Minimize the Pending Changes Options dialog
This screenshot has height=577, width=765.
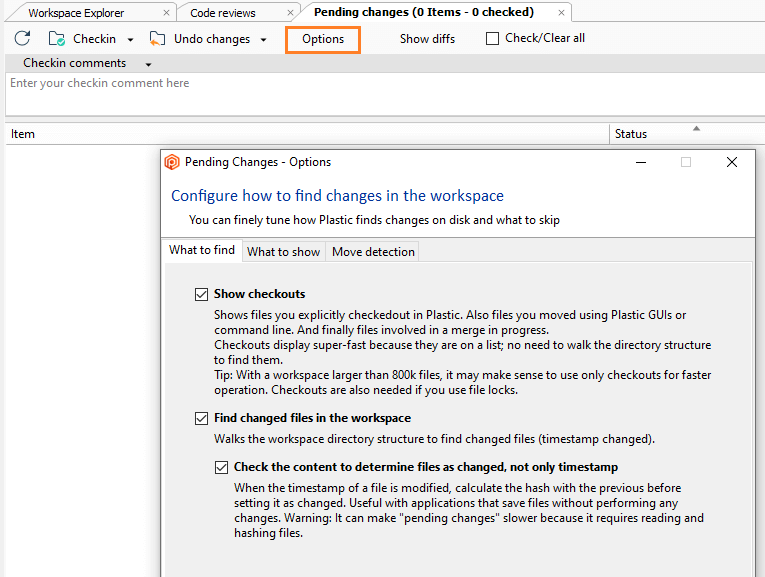coord(641,162)
